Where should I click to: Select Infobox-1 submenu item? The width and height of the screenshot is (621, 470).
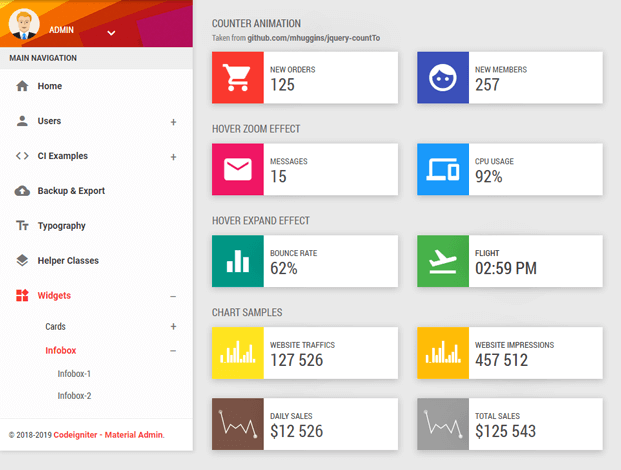click(x=74, y=374)
